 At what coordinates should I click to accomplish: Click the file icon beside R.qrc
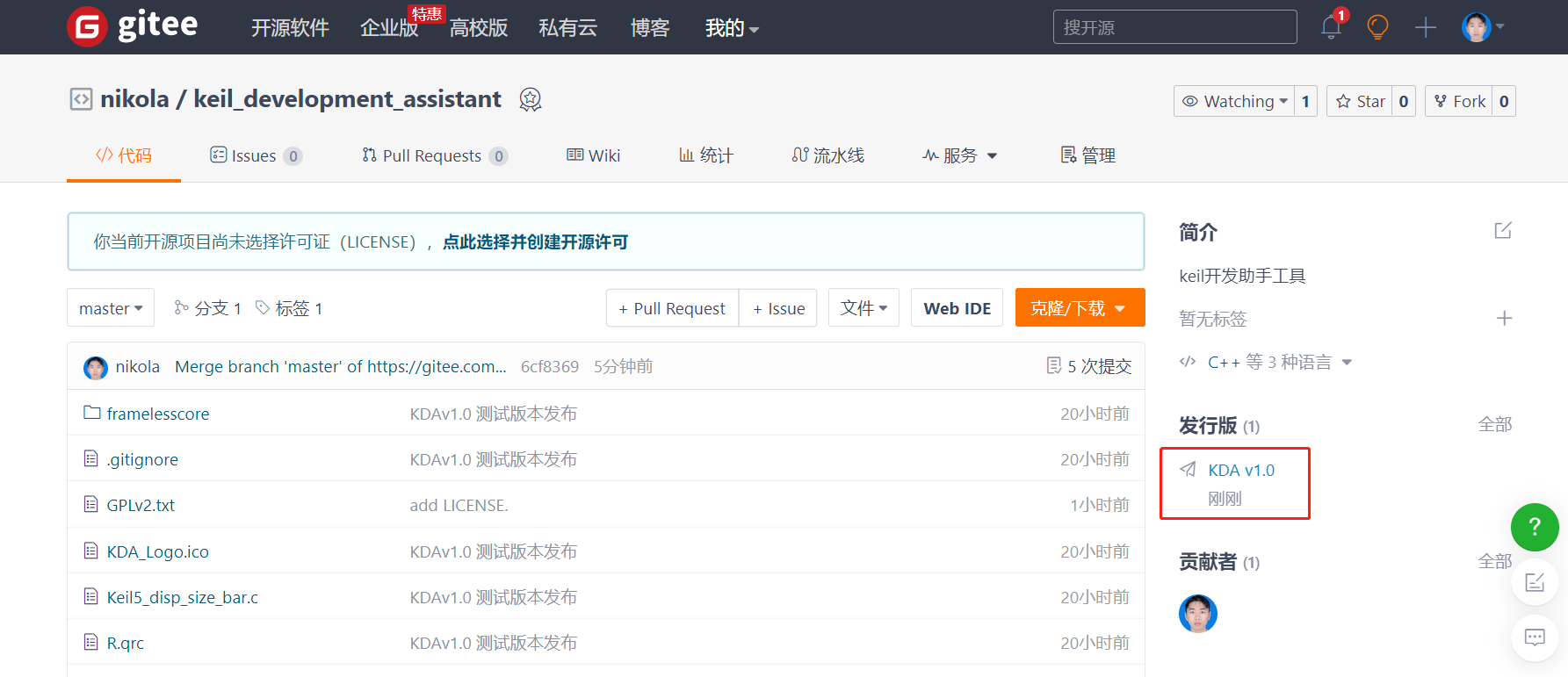(90, 642)
